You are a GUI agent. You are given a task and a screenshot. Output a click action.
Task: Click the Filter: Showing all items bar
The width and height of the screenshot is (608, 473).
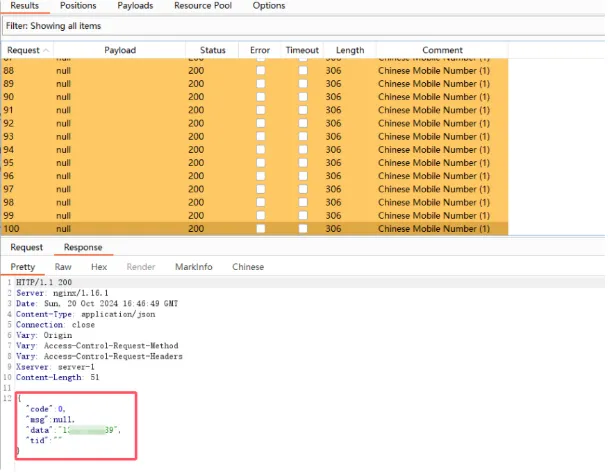(302, 26)
